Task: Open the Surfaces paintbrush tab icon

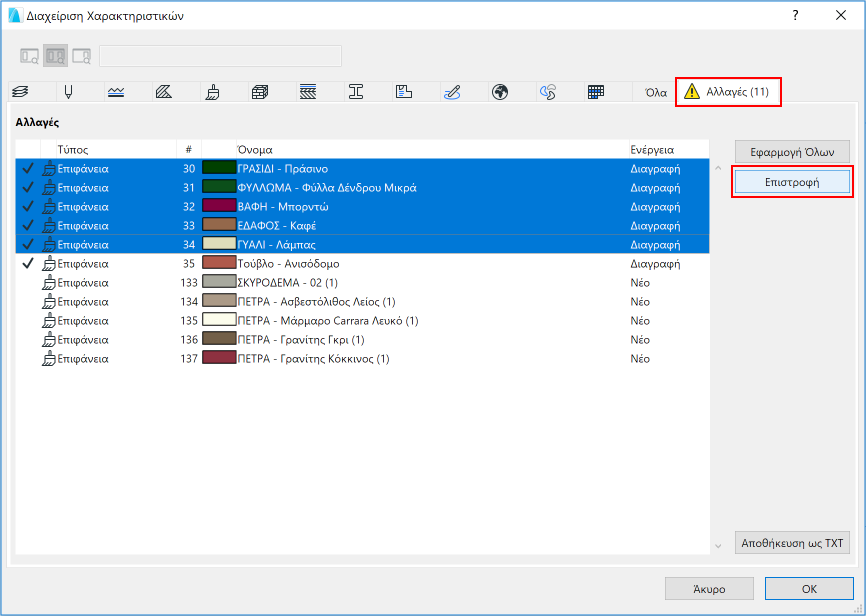Action: pos(212,92)
